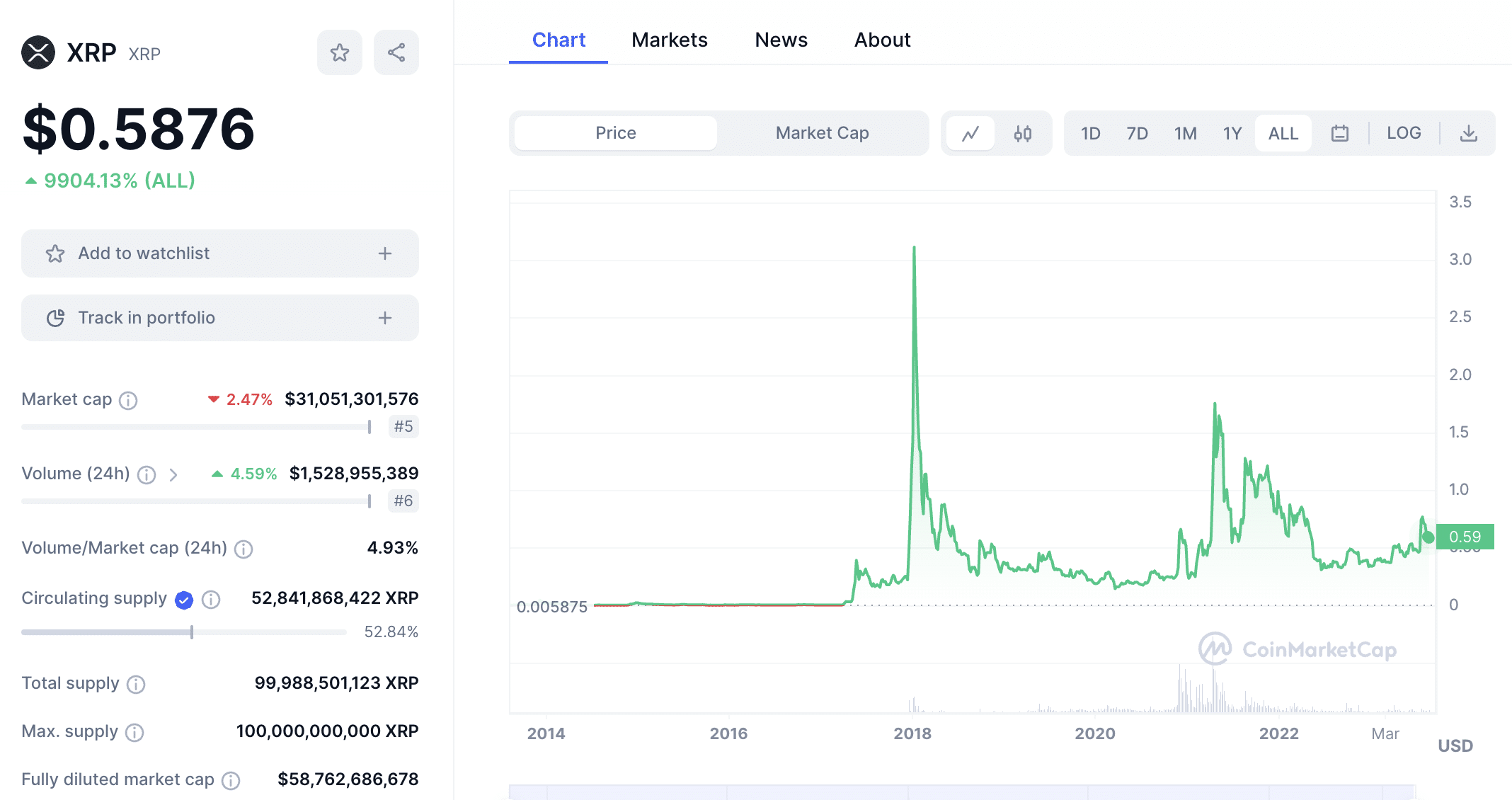Screen dimensions: 1512x800
Task: Set chart range to ALL
Action: point(1283,133)
